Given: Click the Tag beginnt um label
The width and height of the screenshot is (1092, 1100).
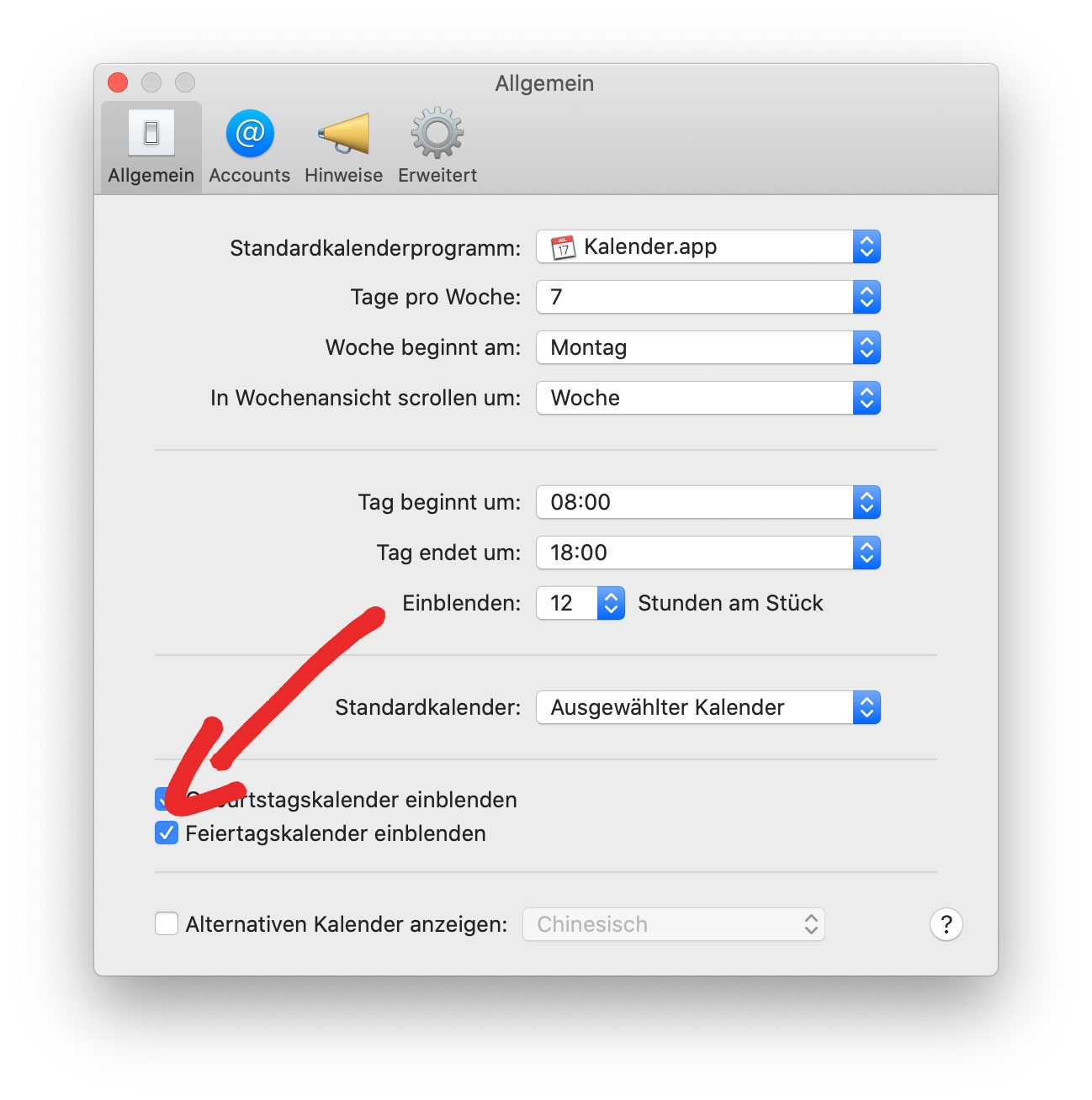Looking at the screenshot, I should click(439, 502).
